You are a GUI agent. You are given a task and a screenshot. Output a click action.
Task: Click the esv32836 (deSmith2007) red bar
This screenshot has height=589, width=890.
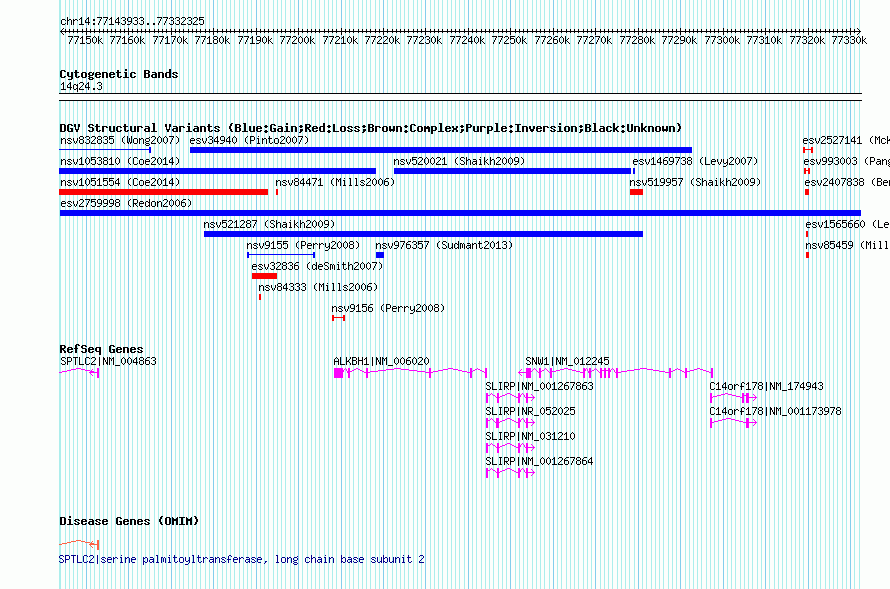pos(265,276)
